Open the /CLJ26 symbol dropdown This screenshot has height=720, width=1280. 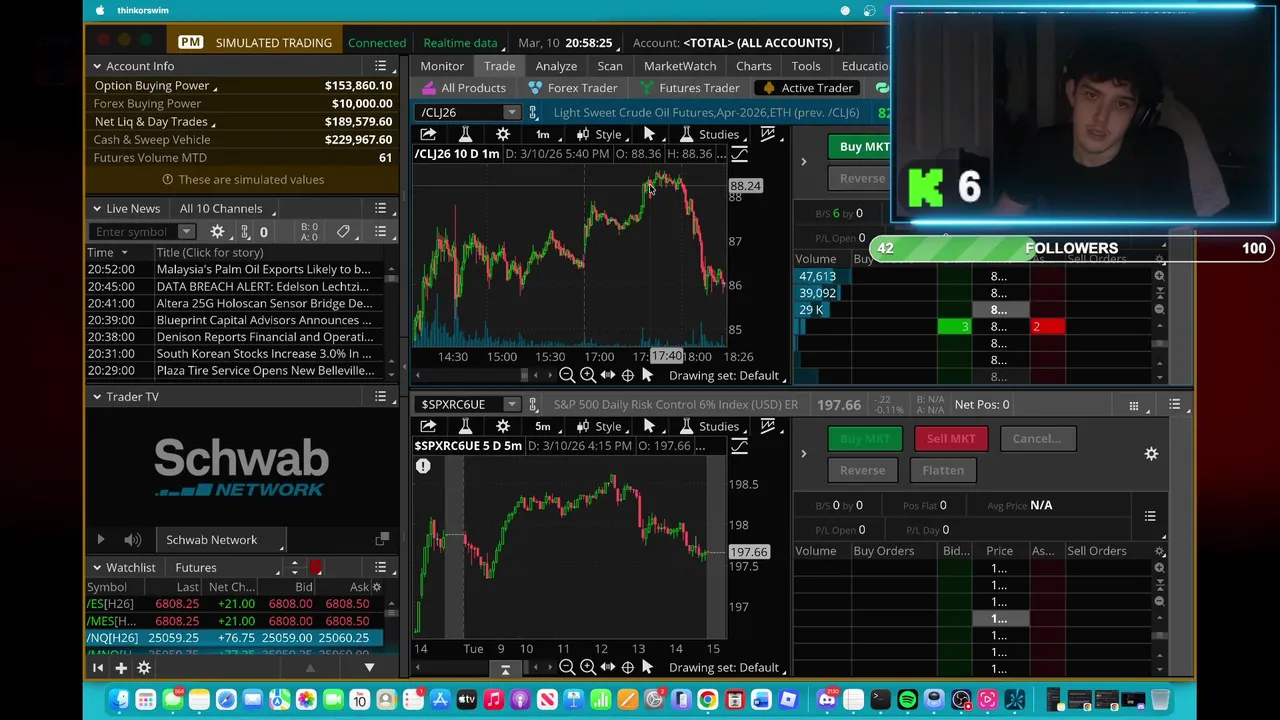pos(511,113)
